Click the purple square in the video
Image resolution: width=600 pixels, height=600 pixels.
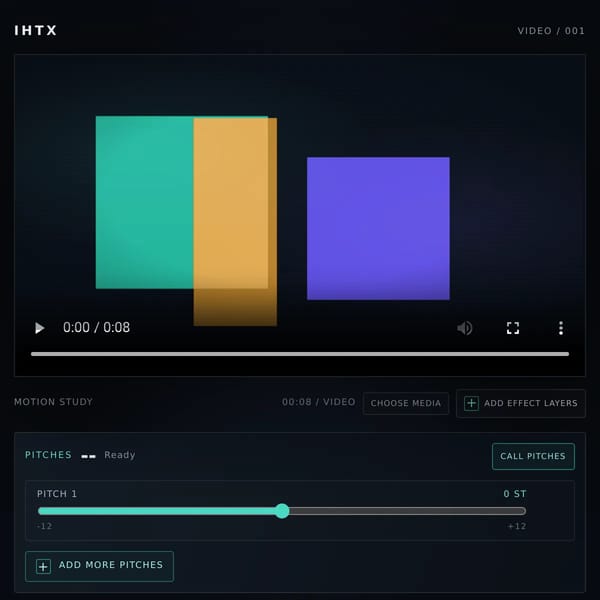(378, 228)
